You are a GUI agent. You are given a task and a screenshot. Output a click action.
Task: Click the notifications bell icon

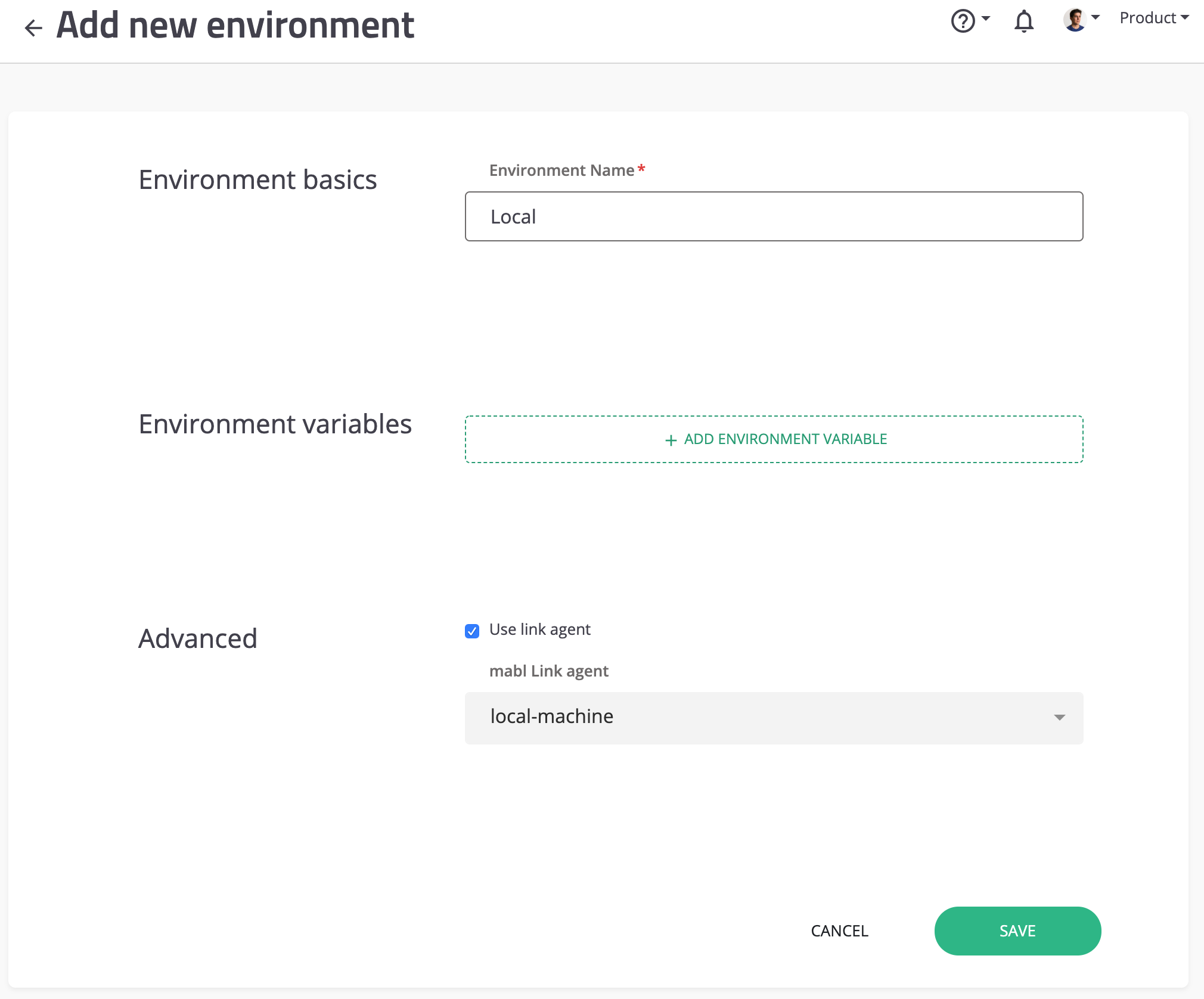(x=1023, y=21)
